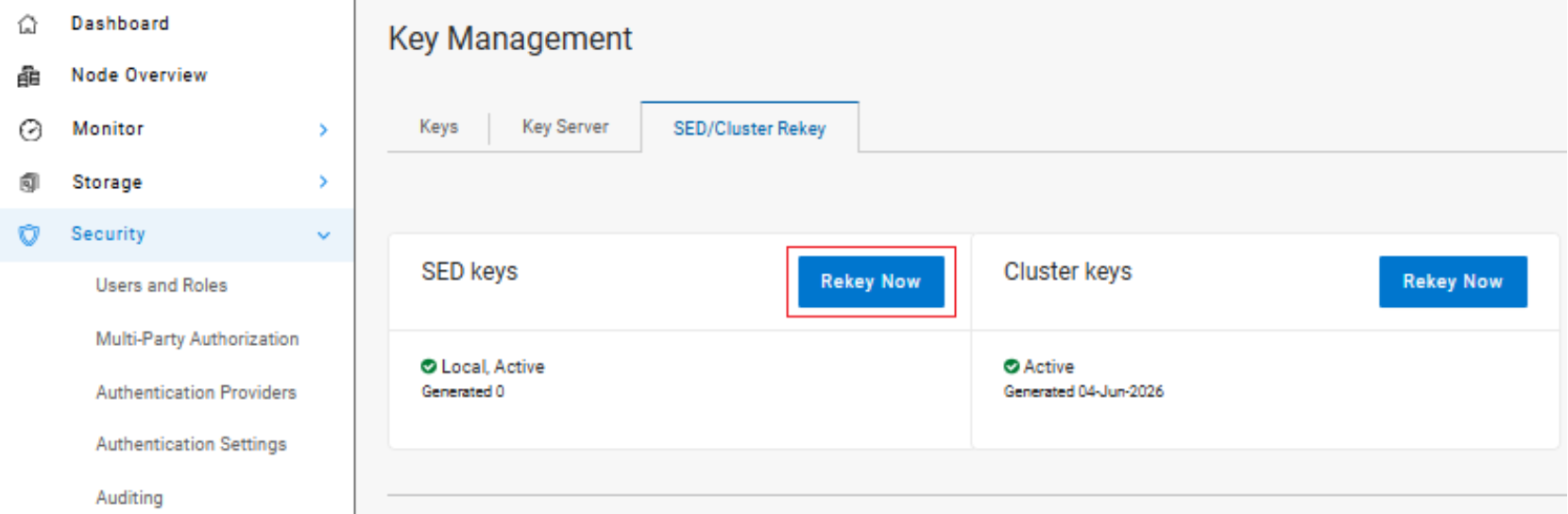Click the Generated 0 text
The height and width of the screenshot is (514, 1568).
click(x=463, y=391)
